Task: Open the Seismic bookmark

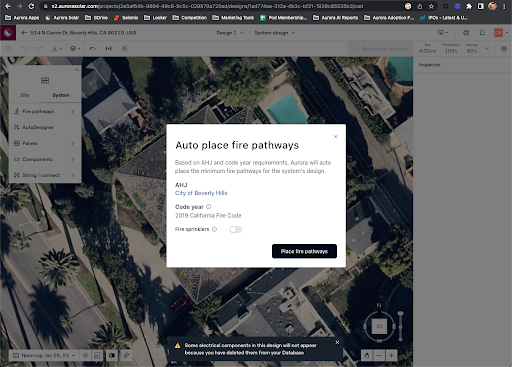Action: click(126, 18)
